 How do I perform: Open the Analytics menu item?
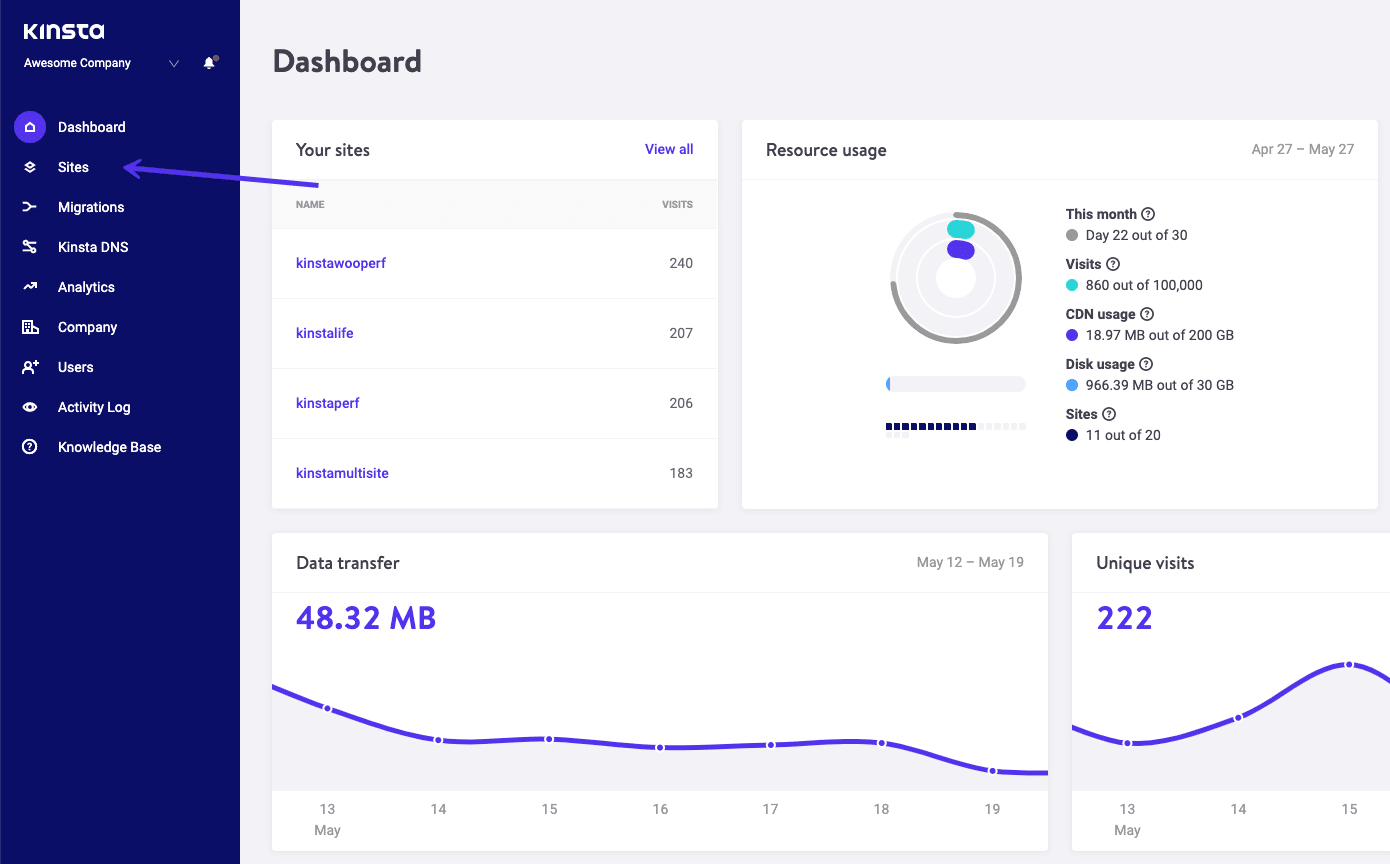point(86,287)
